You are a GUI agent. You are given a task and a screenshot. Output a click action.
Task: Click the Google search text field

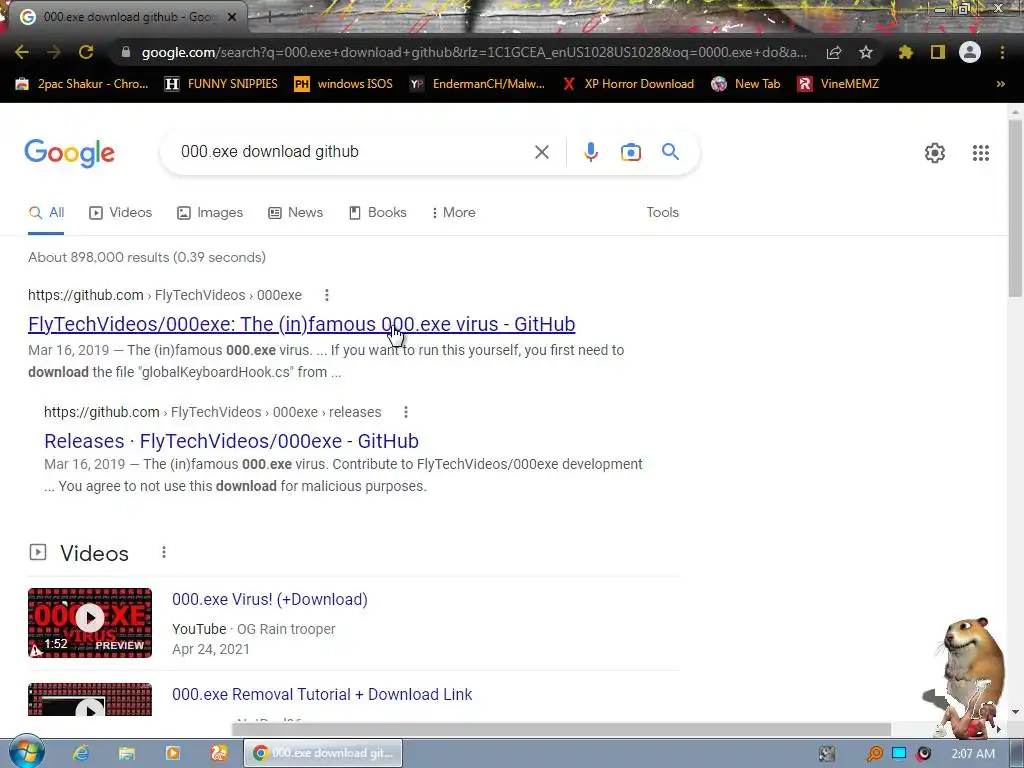(353, 152)
